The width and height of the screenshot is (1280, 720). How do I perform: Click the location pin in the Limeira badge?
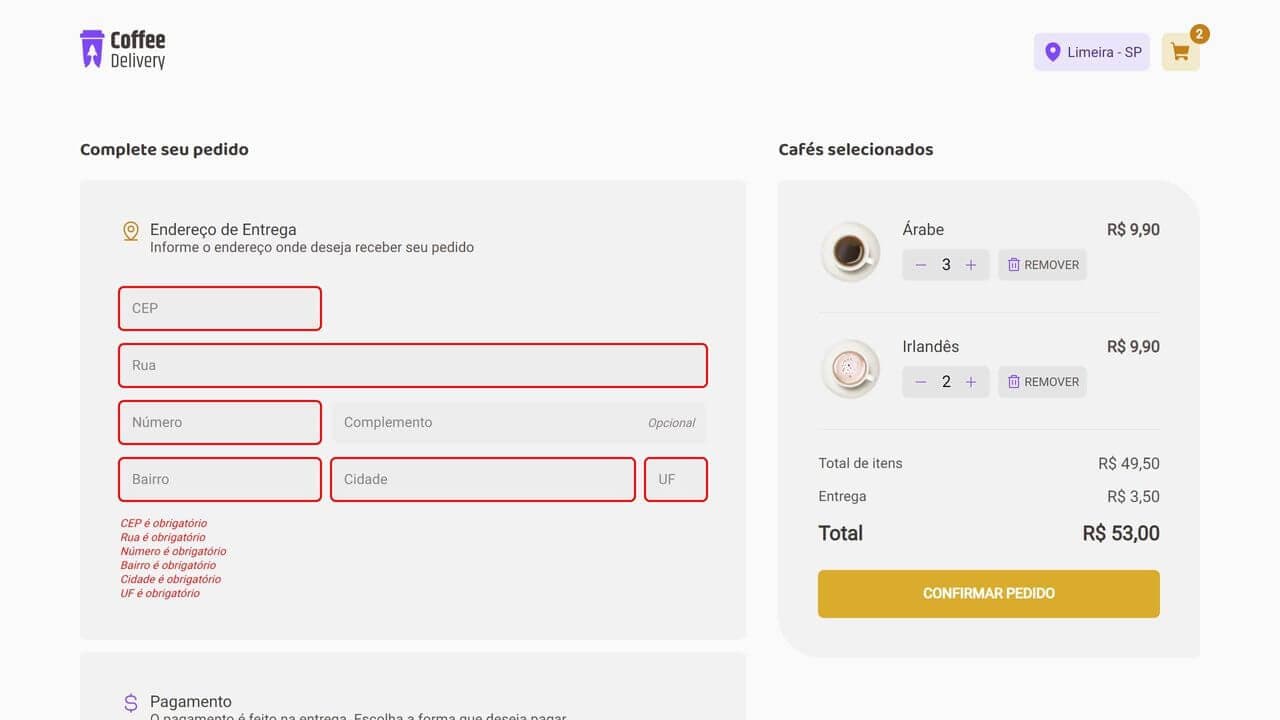1053,52
